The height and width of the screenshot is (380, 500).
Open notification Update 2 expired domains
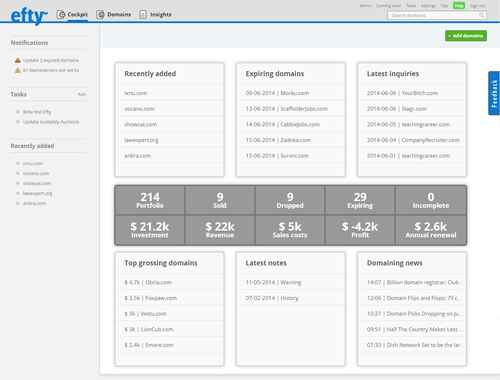pos(51,60)
